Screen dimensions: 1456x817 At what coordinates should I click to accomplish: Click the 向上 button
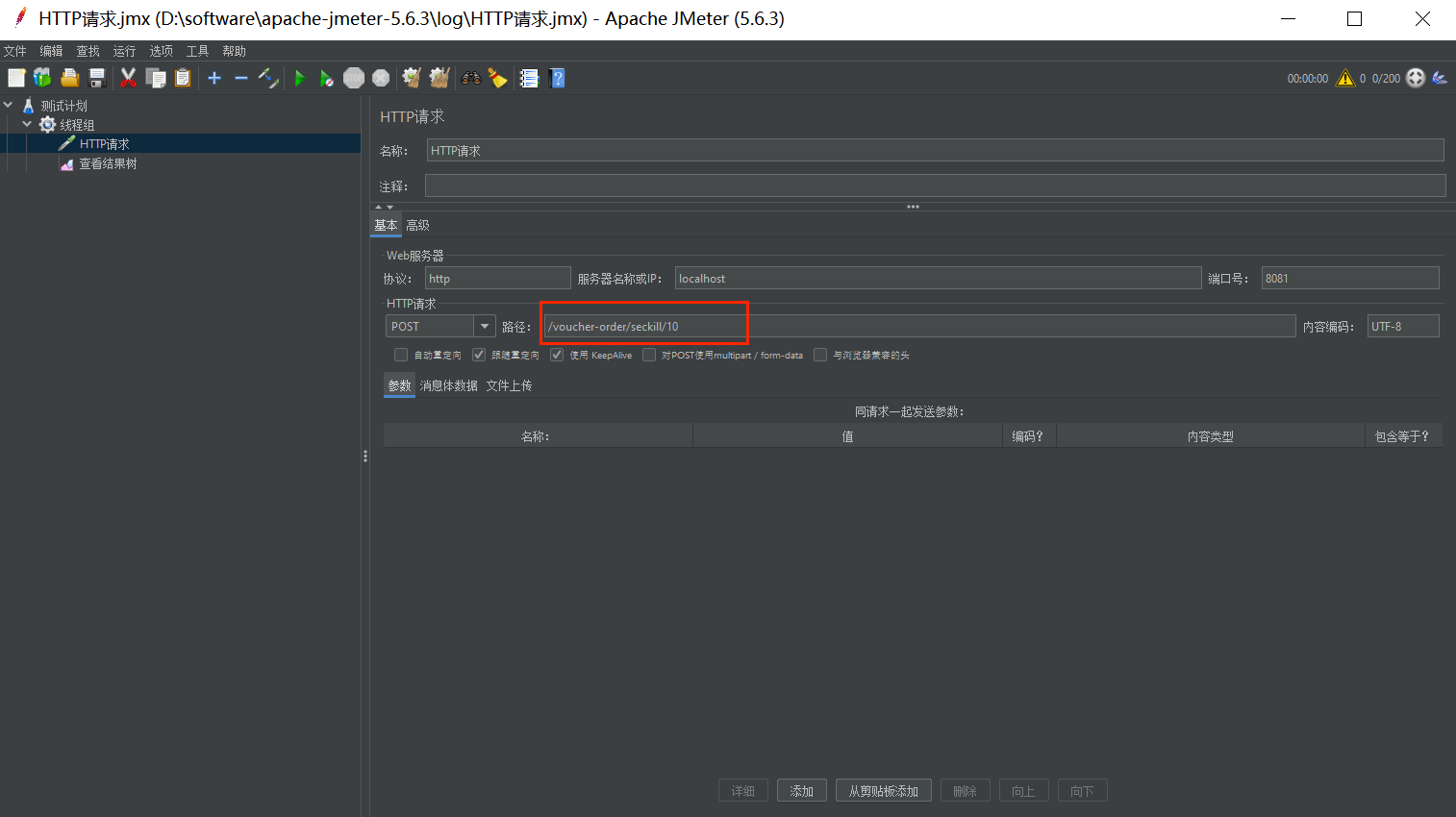pyautogui.click(x=1023, y=791)
